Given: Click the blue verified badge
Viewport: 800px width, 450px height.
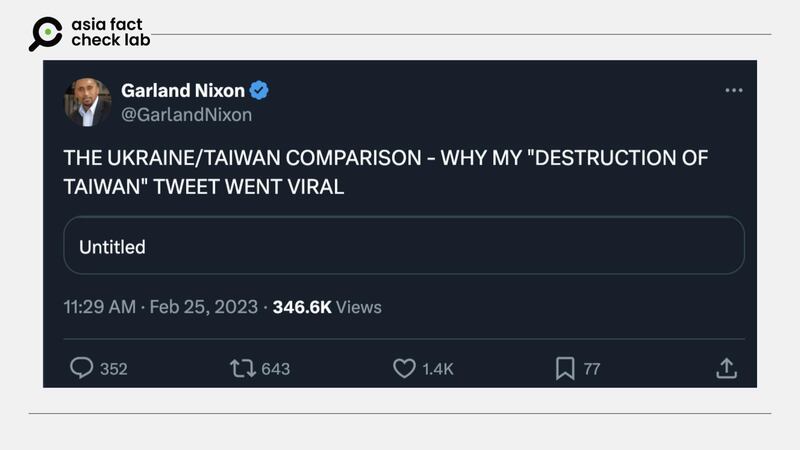Looking at the screenshot, I should pos(259,91).
